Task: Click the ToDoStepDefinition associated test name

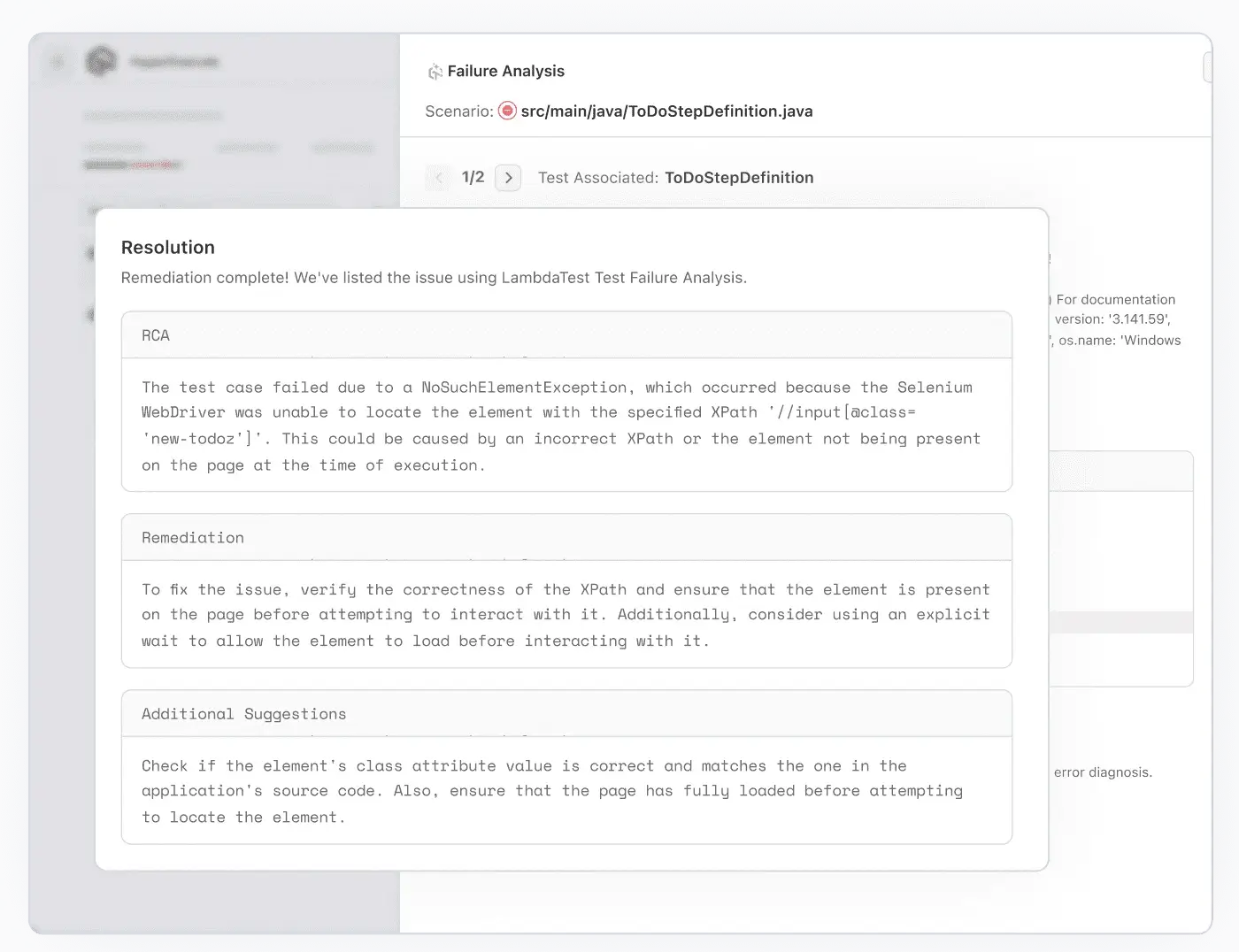Action: tap(739, 177)
